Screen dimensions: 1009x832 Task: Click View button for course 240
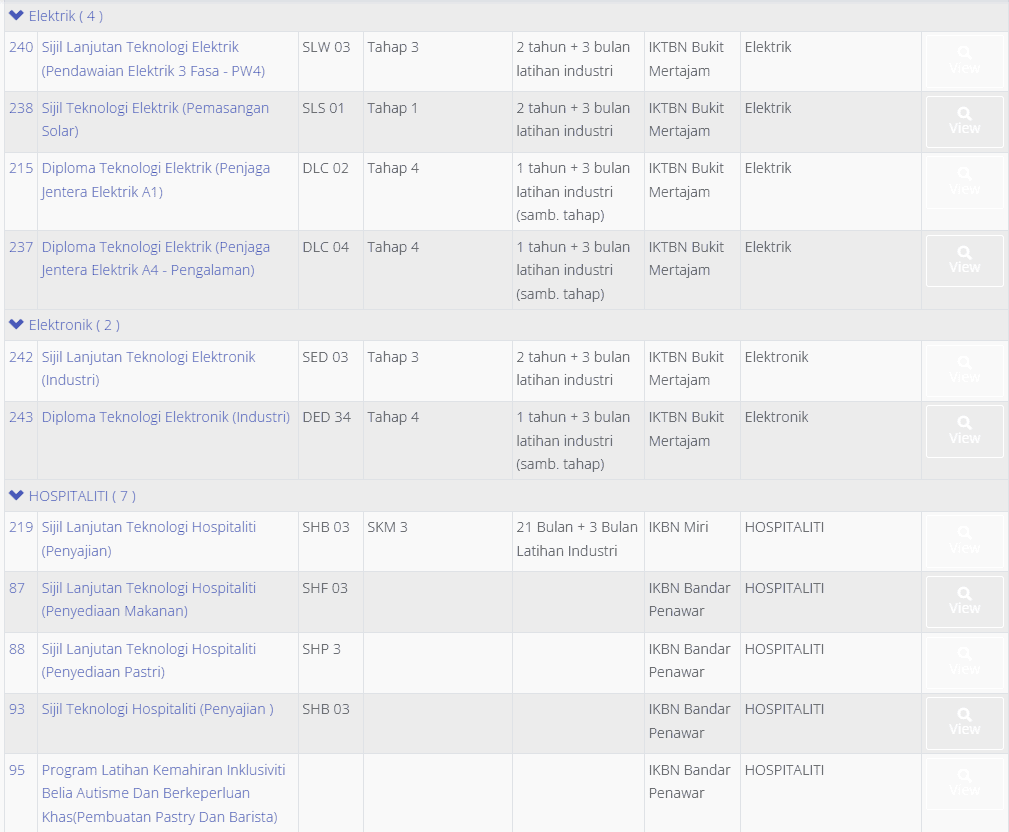964,61
